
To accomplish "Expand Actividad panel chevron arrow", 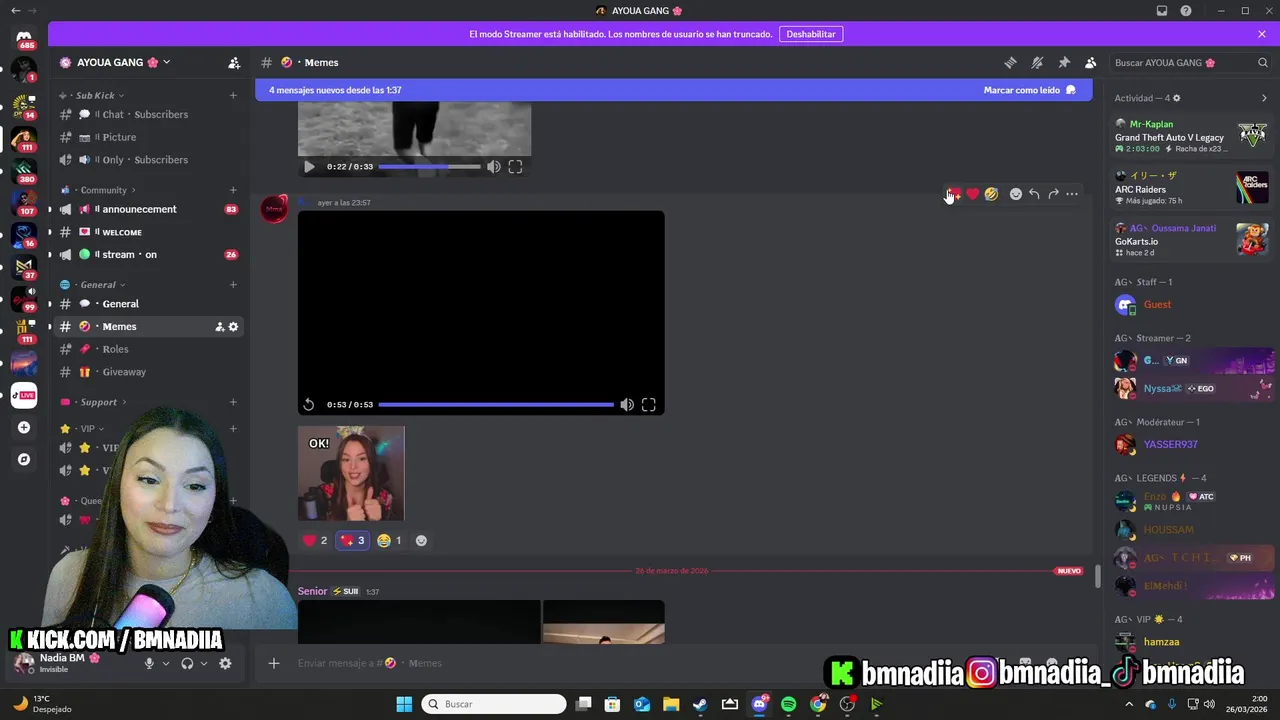I will [1264, 98].
